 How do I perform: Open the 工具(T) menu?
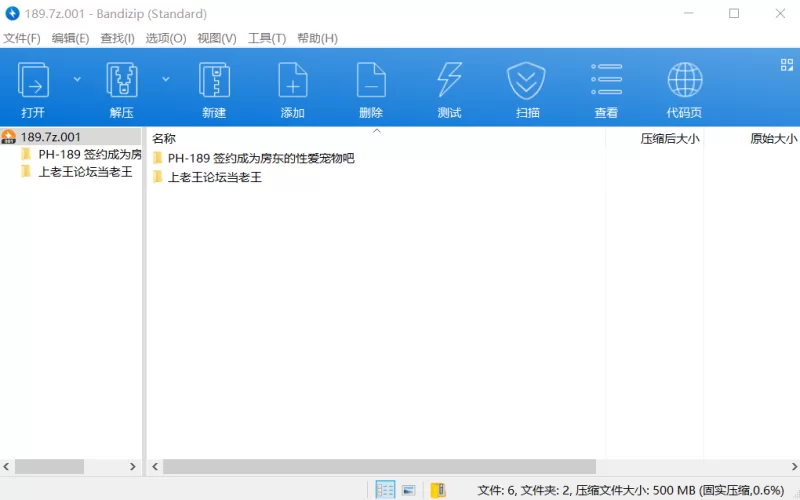coord(267,38)
